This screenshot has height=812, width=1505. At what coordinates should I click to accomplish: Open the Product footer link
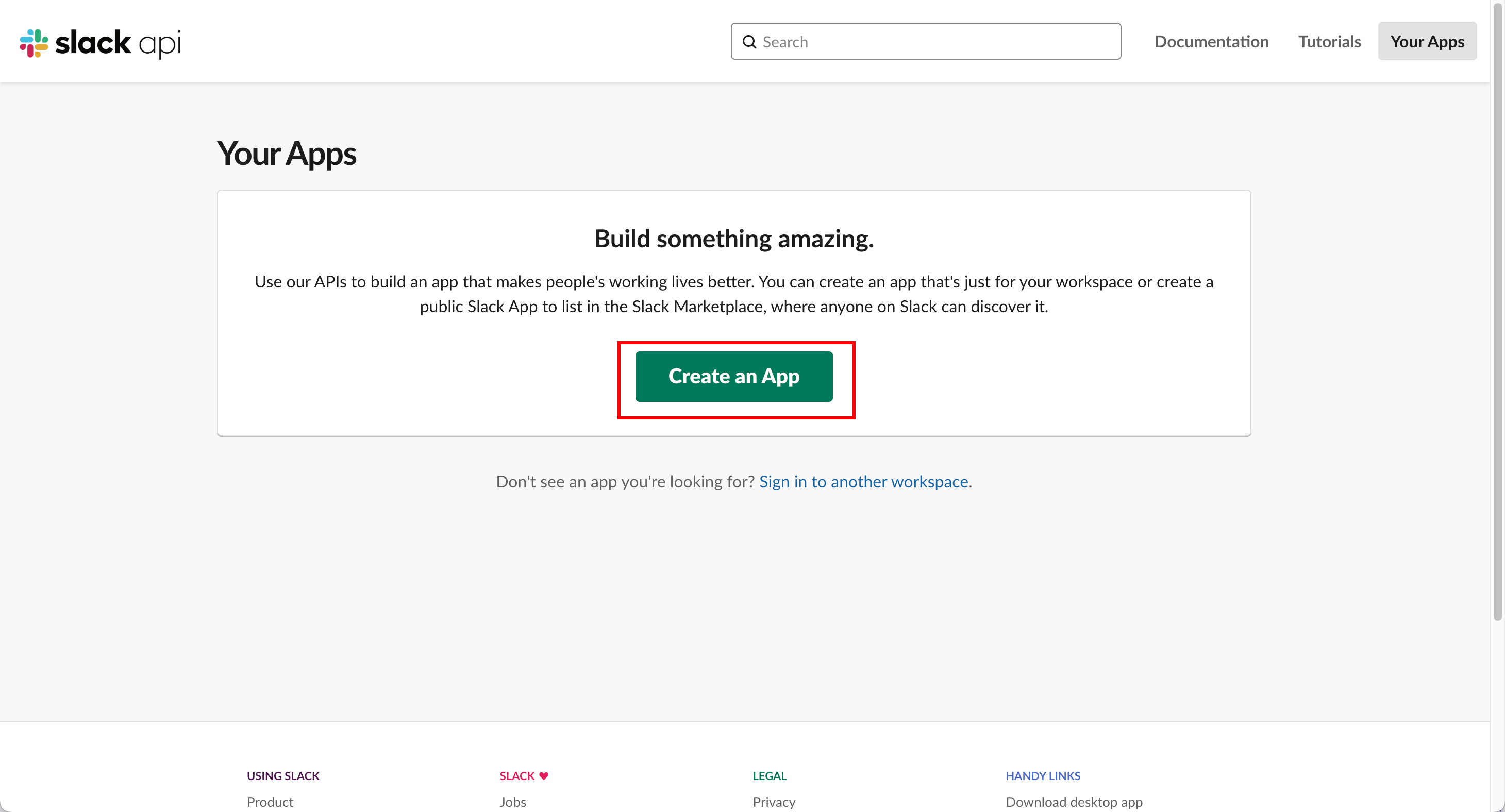[270, 802]
